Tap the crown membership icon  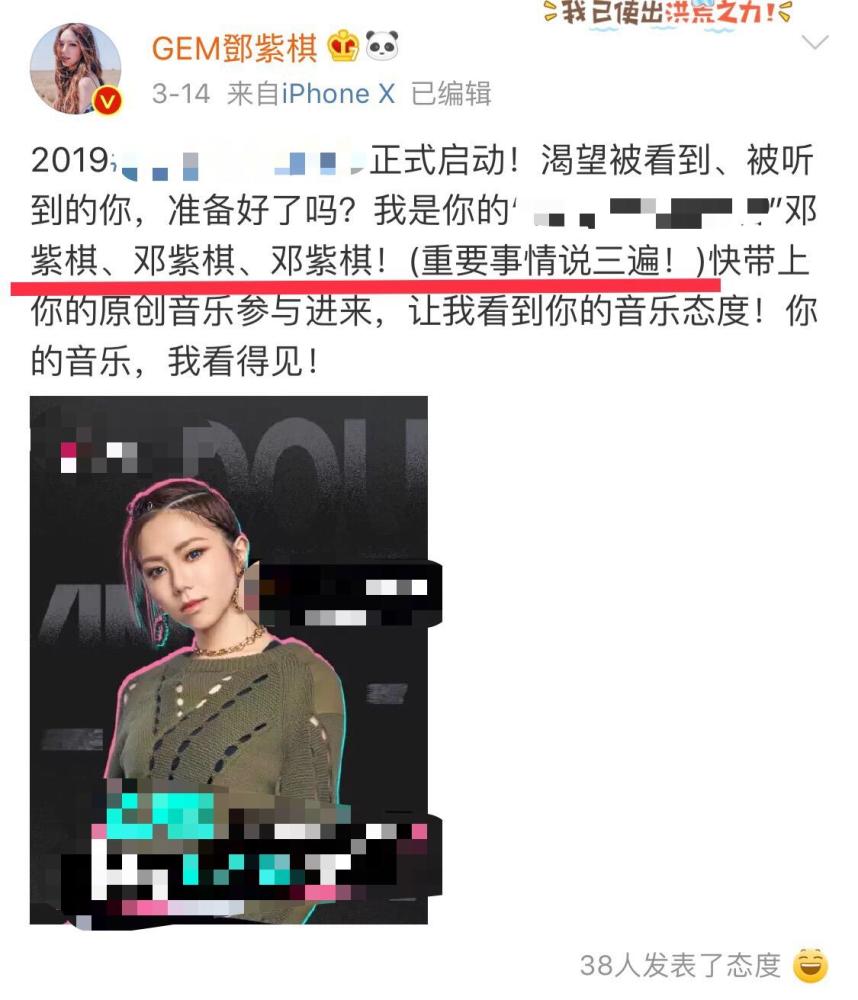(x=343, y=46)
